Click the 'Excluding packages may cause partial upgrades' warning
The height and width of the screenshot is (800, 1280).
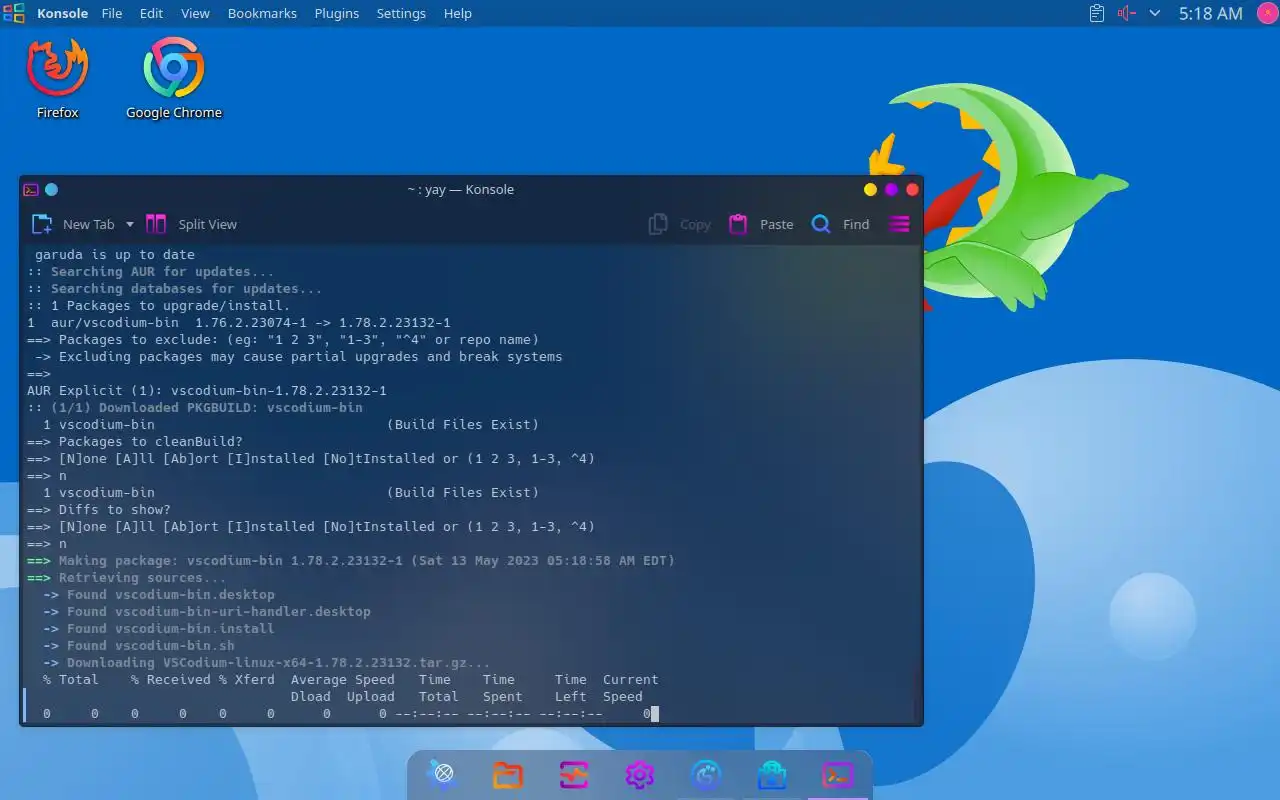[298, 357]
